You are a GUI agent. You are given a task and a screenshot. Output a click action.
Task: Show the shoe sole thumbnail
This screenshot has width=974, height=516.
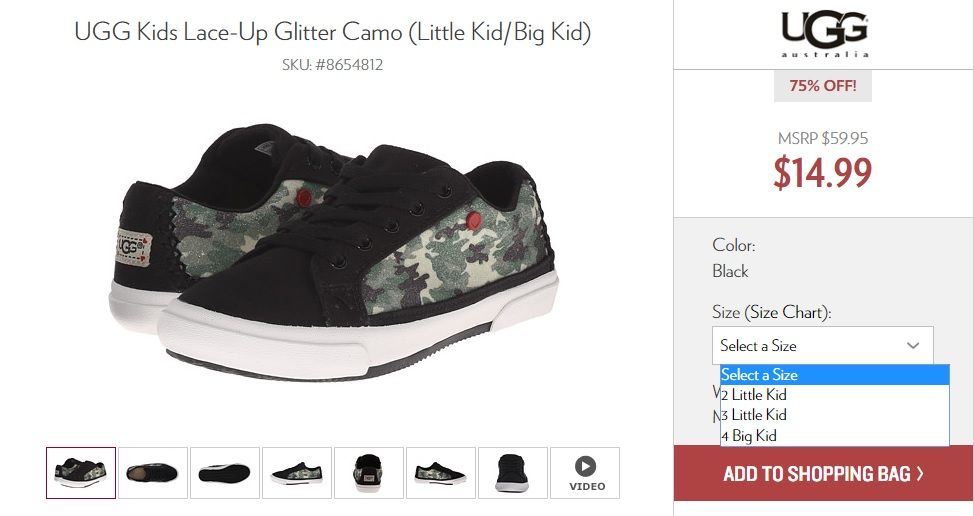pyautogui.click(x=225, y=473)
